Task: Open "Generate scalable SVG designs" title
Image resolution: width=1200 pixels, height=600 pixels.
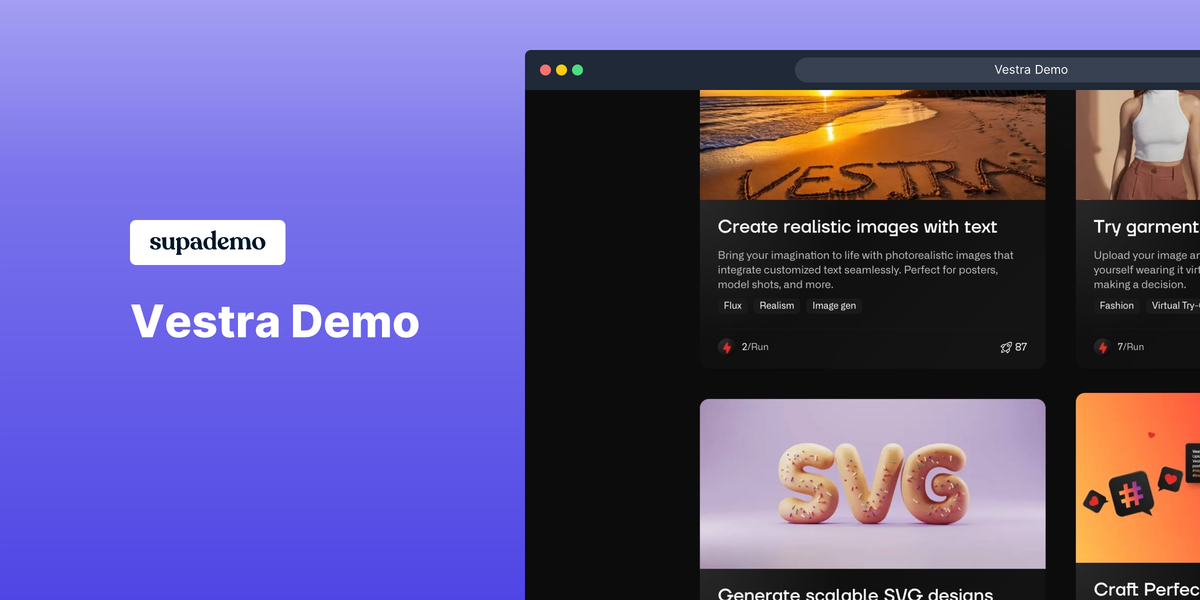Action: (855, 593)
